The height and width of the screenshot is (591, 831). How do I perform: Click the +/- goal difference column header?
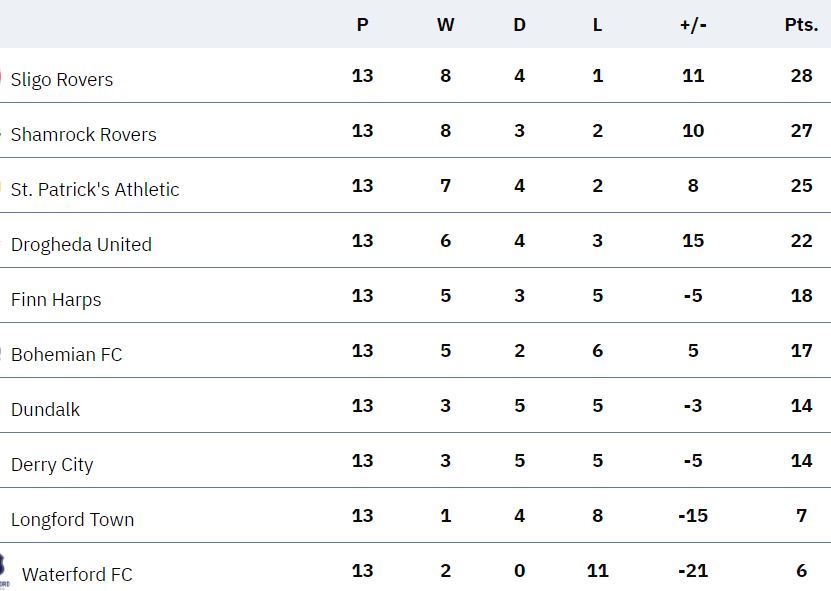click(x=693, y=25)
